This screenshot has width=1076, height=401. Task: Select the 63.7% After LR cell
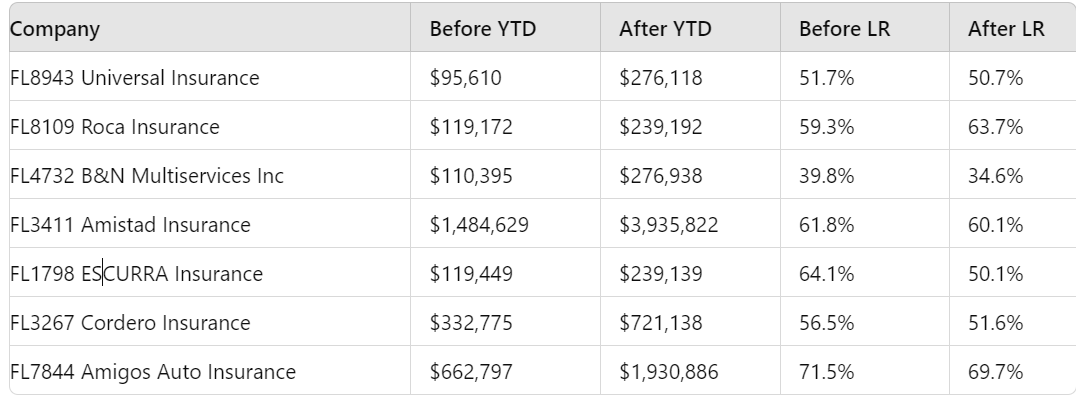coord(995,127)
